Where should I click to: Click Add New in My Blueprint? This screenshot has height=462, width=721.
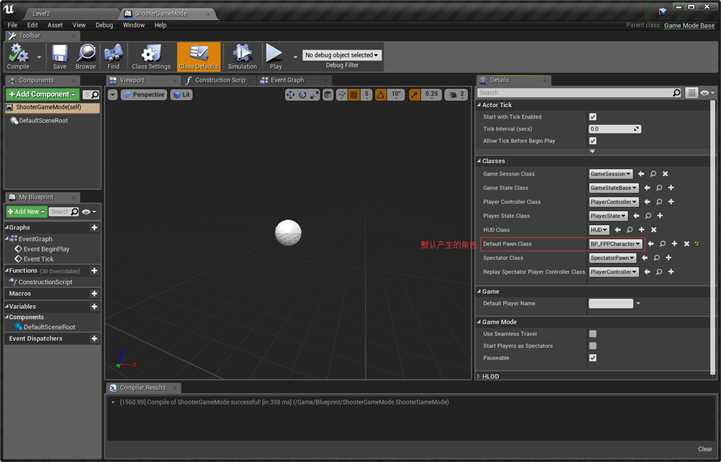[27, 212]
